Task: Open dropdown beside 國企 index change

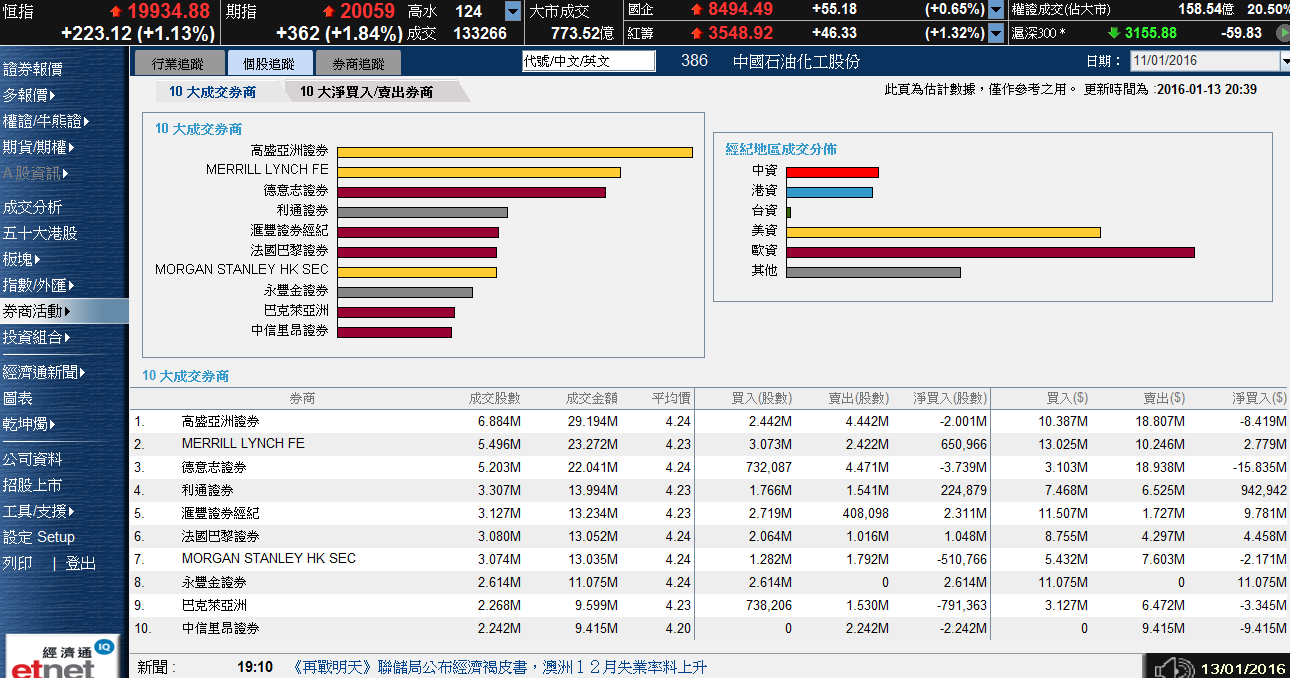Action: click(996, 10)
